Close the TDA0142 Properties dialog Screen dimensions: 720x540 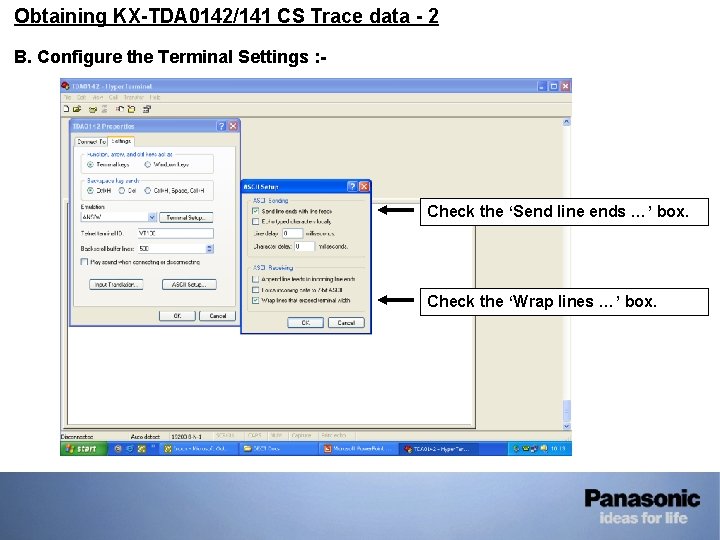pos(233,126)
